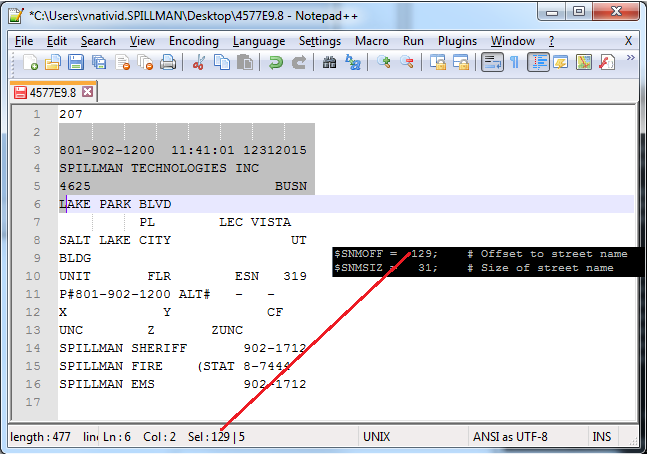Toggle the INS insert mode indicator
This screenshot has height=454, width=647.
click(601, 437)
